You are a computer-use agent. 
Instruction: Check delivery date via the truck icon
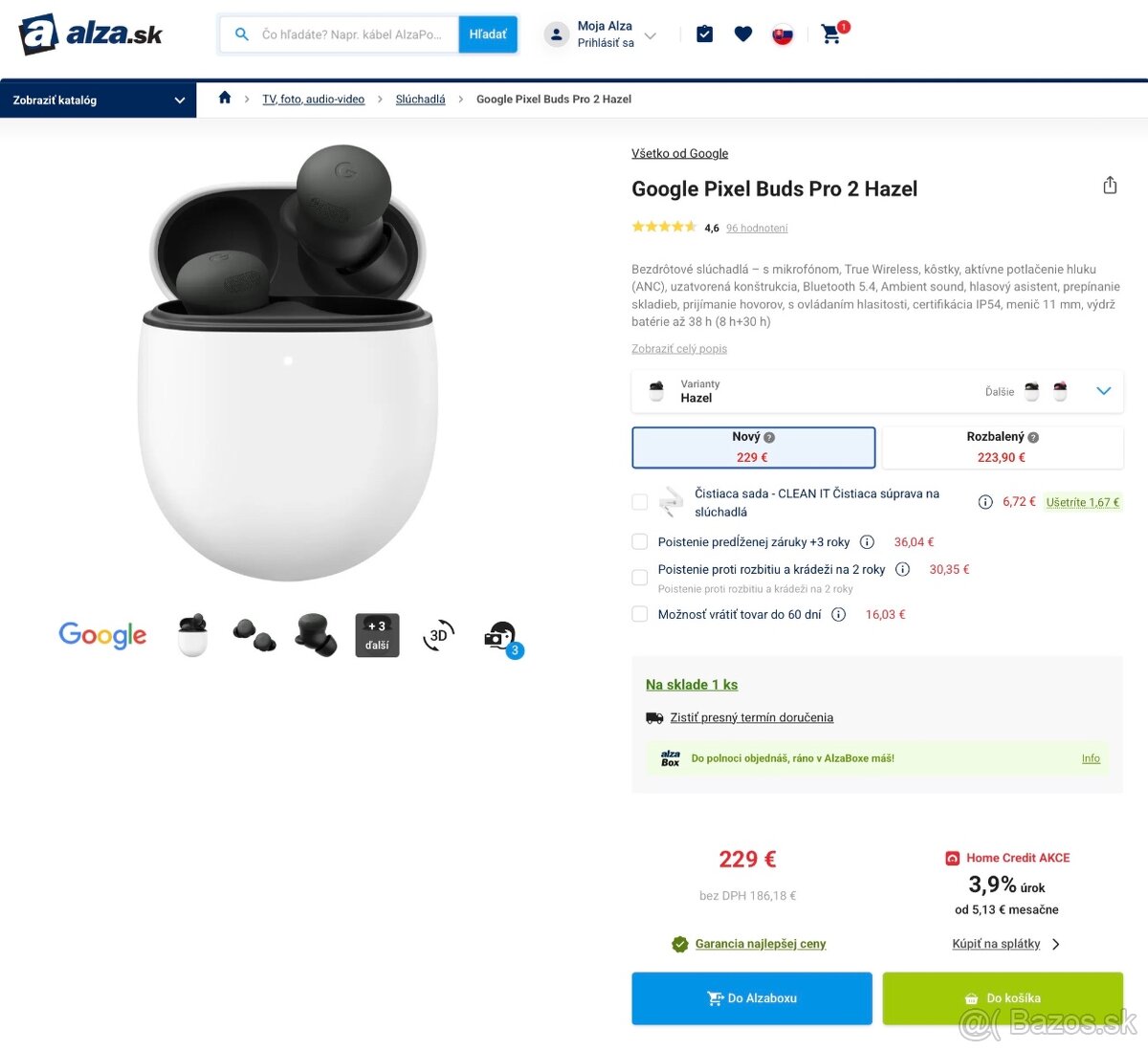point(654,717)
